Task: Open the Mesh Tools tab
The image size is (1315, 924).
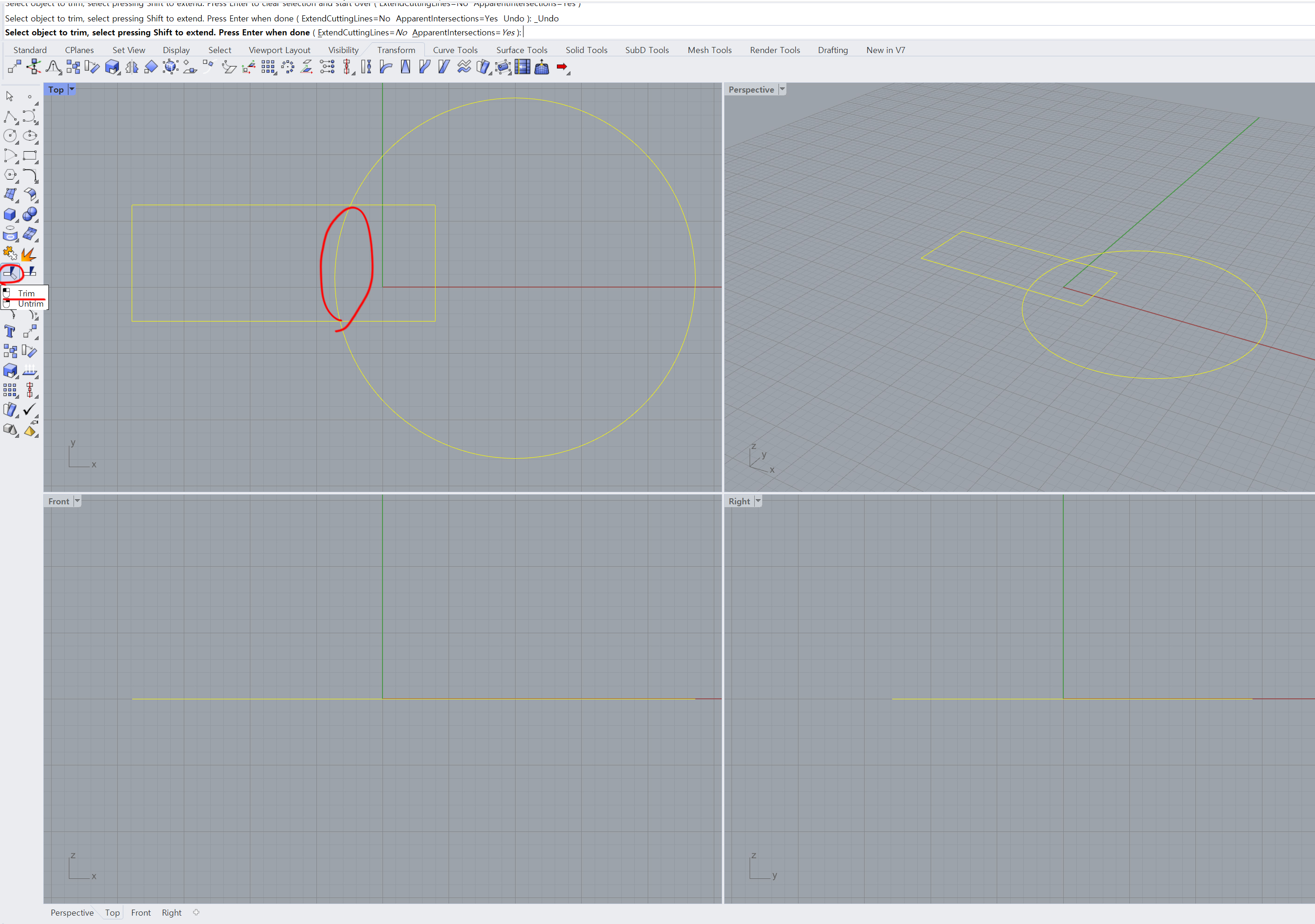Action: pos(710,50)
